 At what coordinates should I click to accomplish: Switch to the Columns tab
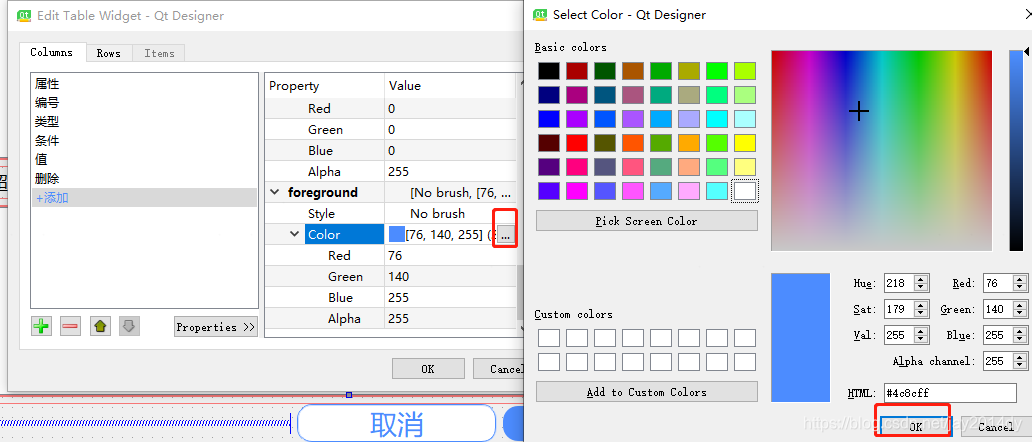pos(52,53)
